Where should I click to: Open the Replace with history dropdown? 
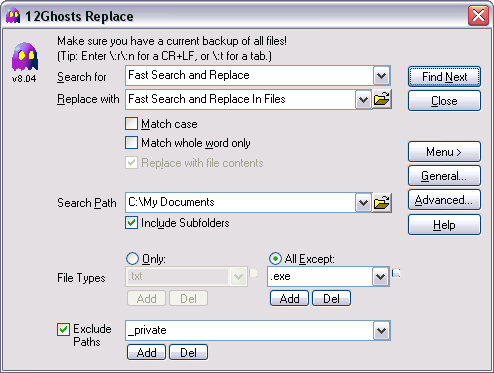coord(363,100)
